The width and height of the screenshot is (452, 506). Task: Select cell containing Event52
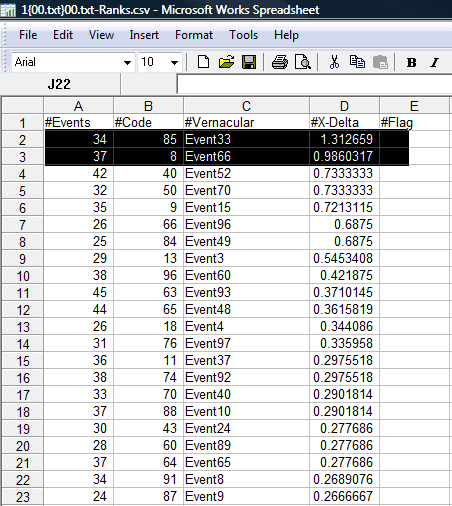point(246,174)
